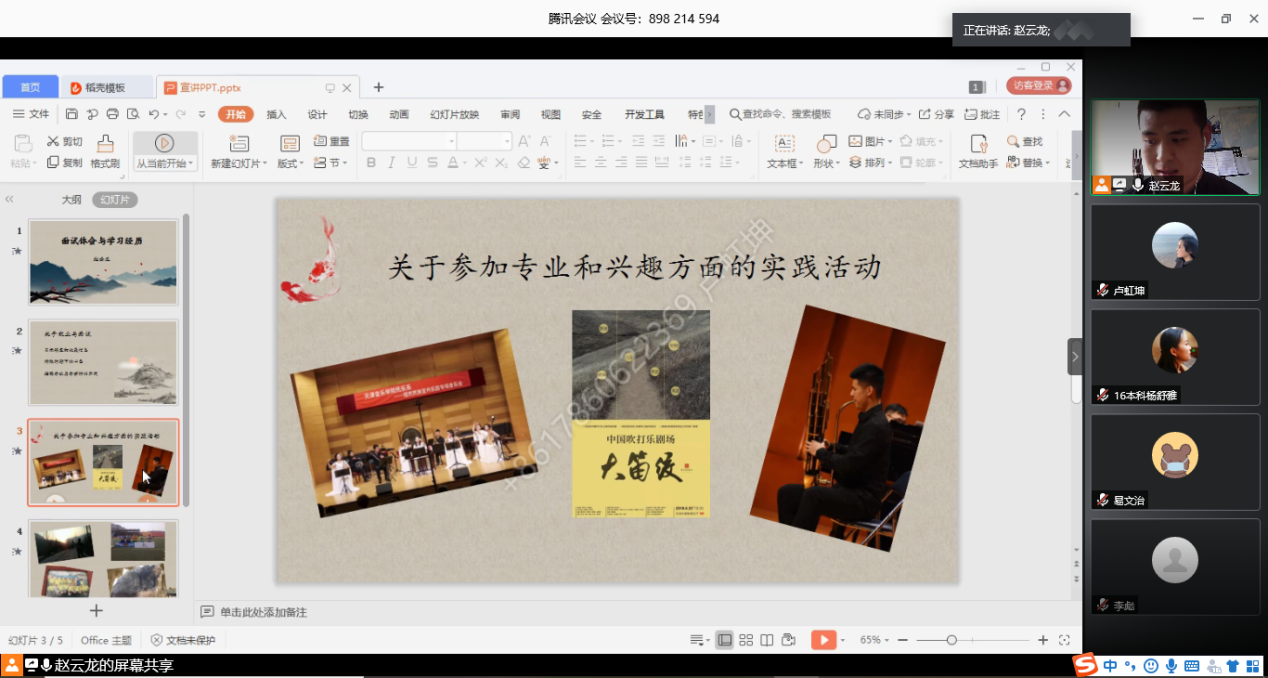The image size is (1268, 678).
Task: Open 查找 find tool
Action: 1025,141
